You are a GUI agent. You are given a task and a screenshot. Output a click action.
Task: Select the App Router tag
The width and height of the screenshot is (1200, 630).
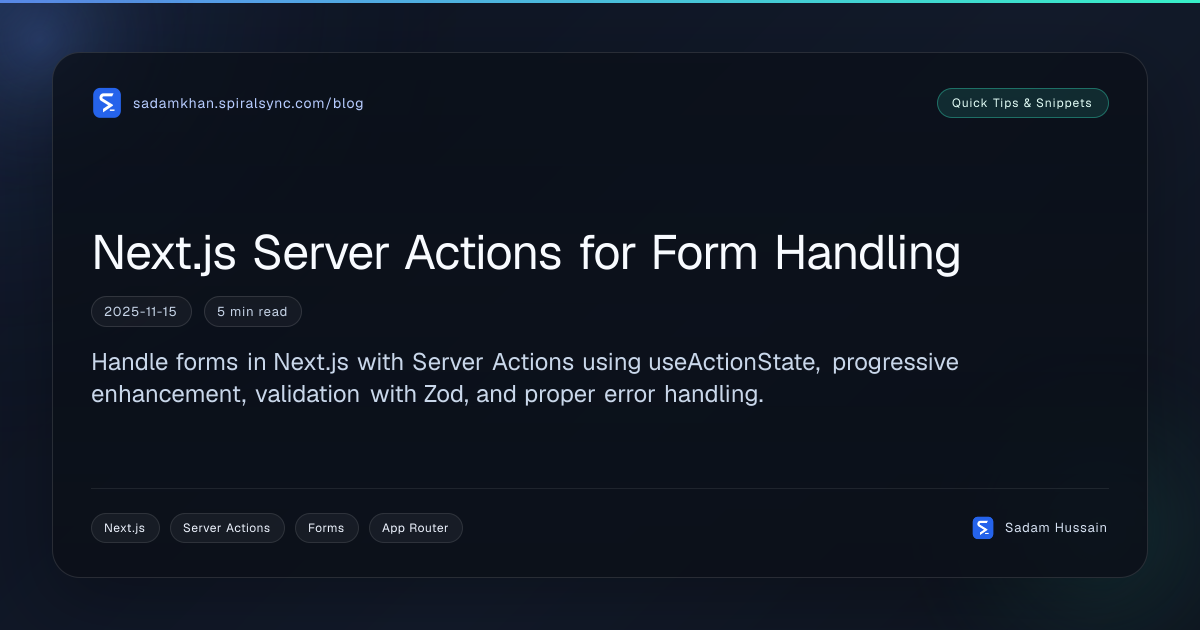click(x=415, y=528)
